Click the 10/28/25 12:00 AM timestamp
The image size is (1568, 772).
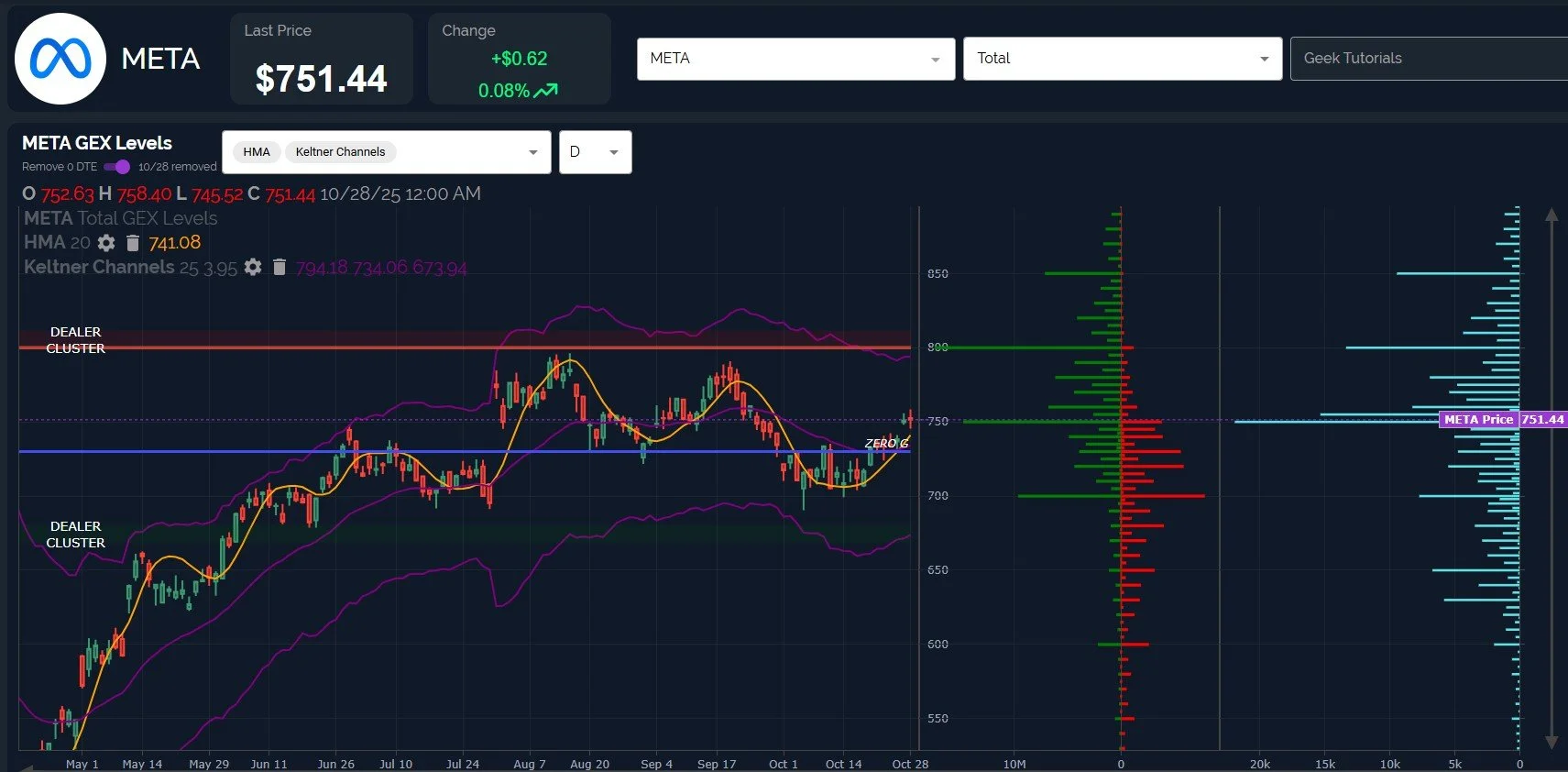point(400,194)
